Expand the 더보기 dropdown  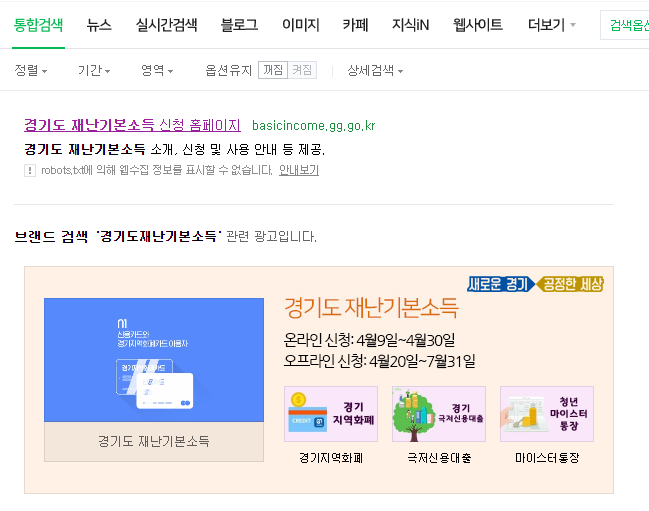551,25
